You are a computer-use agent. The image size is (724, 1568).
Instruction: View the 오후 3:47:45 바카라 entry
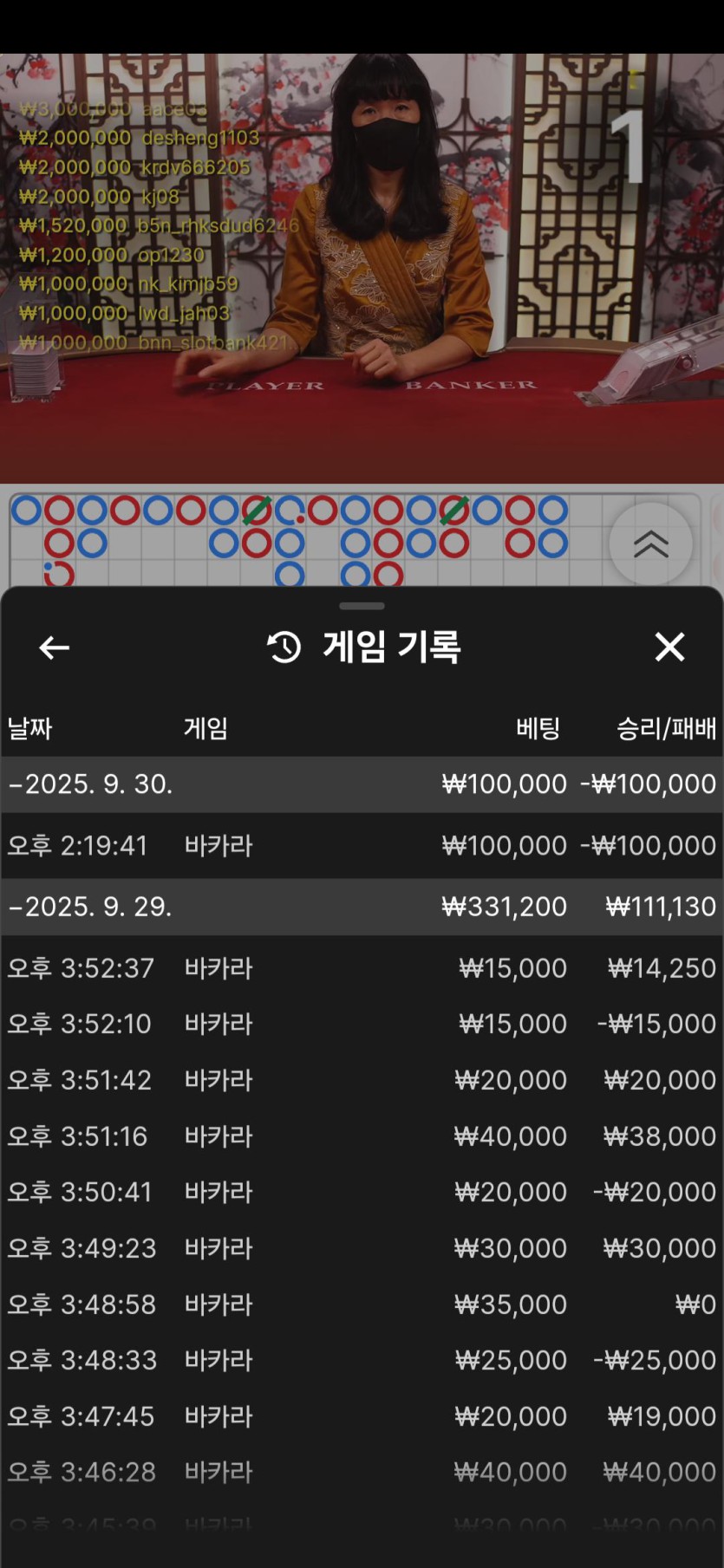coord(362,1416)
